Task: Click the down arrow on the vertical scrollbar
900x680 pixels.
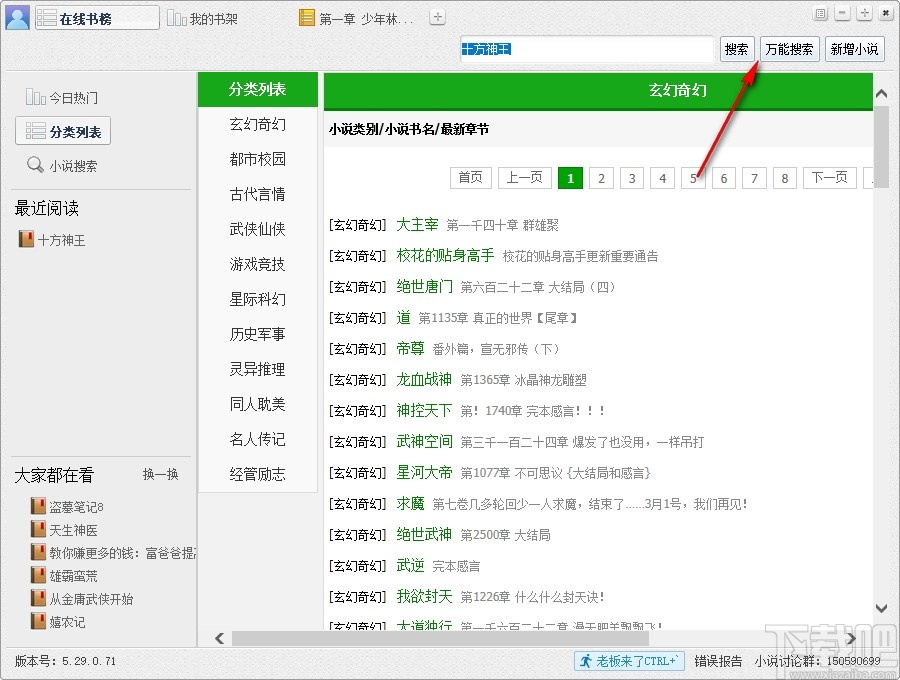Action: [881, 608]
